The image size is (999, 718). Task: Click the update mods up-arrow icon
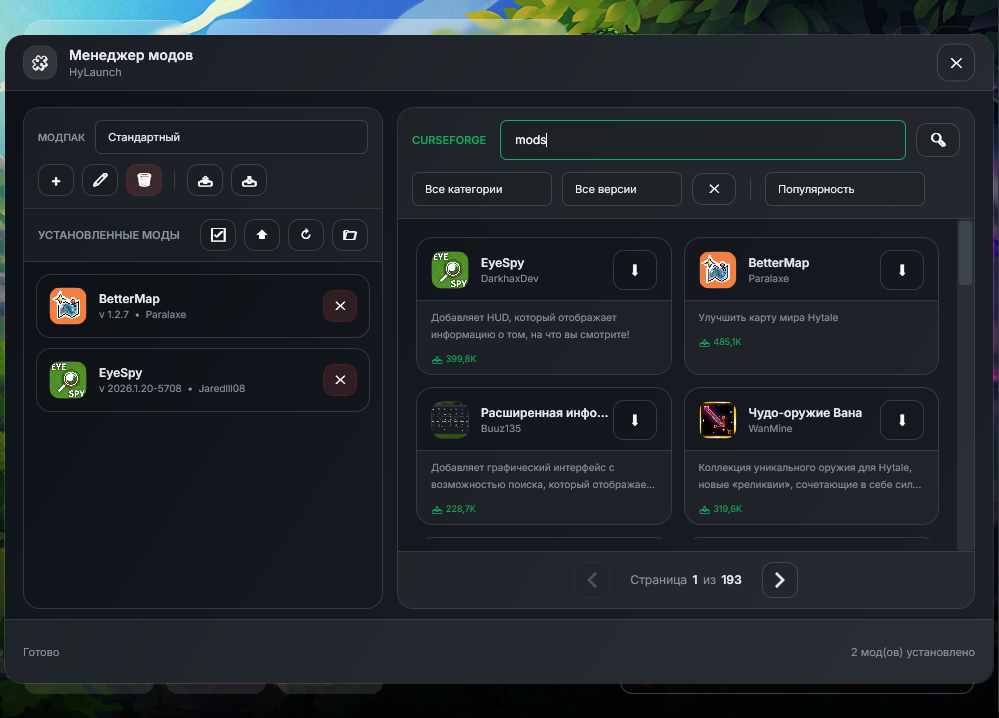click(262, 235)
